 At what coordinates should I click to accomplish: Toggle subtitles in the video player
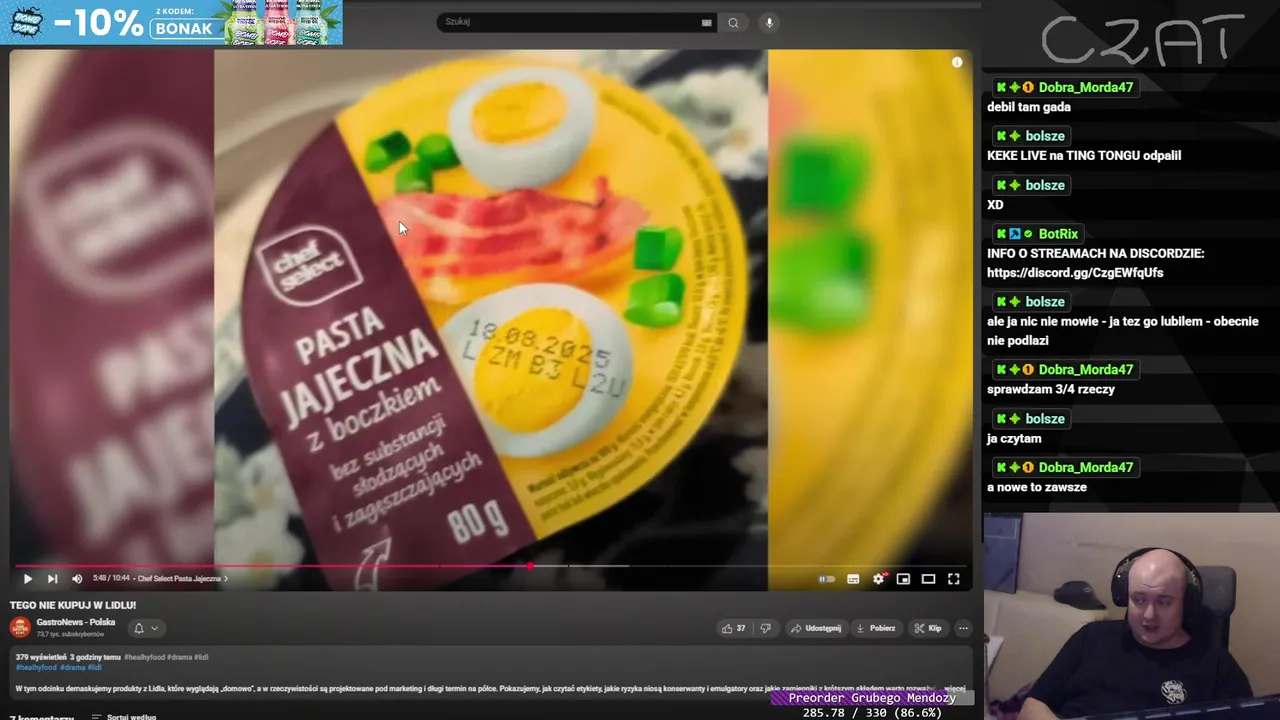coord(853,578)
